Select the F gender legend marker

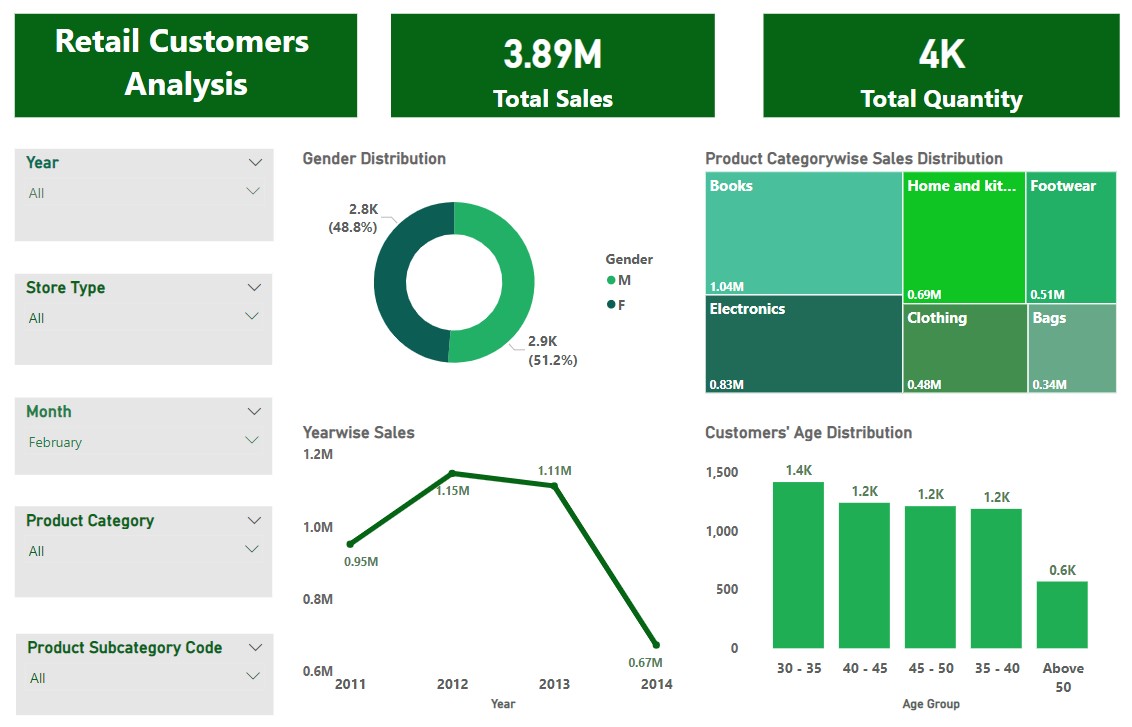point(611,305)
